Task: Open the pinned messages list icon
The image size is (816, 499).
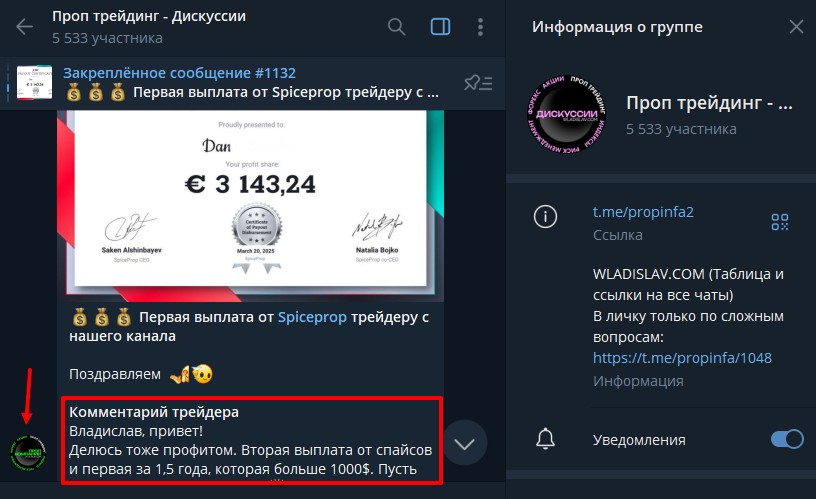Action: [478, 83]
